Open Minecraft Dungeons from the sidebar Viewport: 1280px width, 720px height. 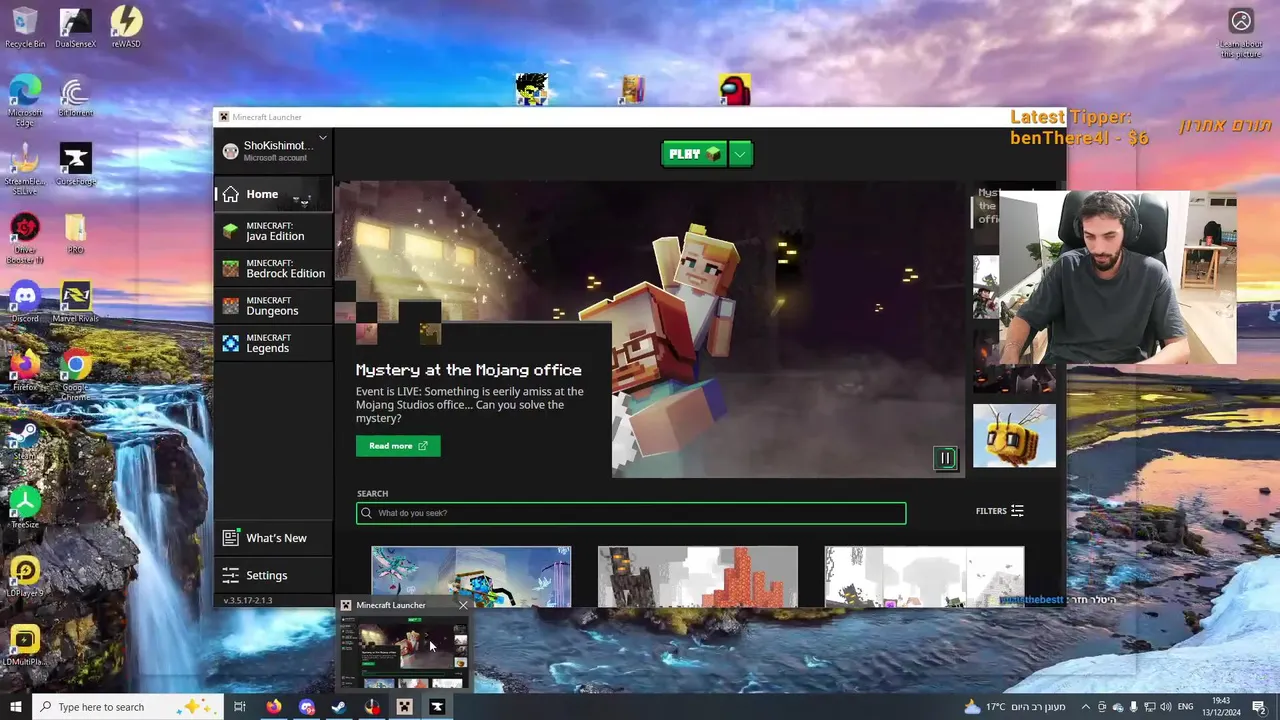273,306
